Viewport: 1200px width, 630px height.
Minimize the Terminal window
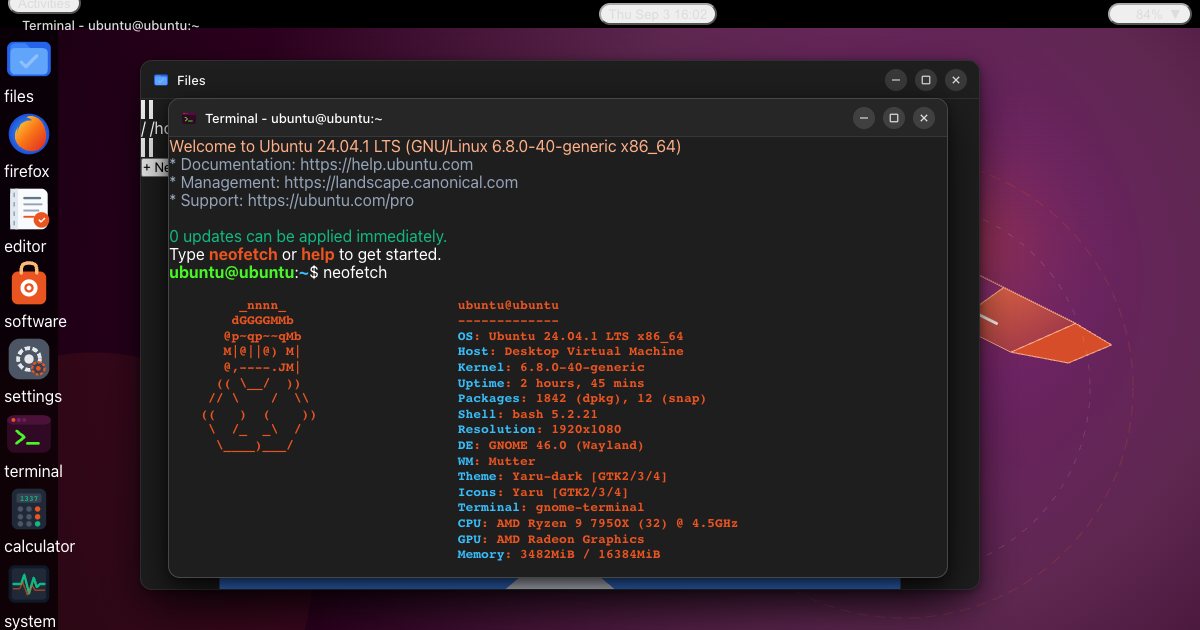(864, 118)
